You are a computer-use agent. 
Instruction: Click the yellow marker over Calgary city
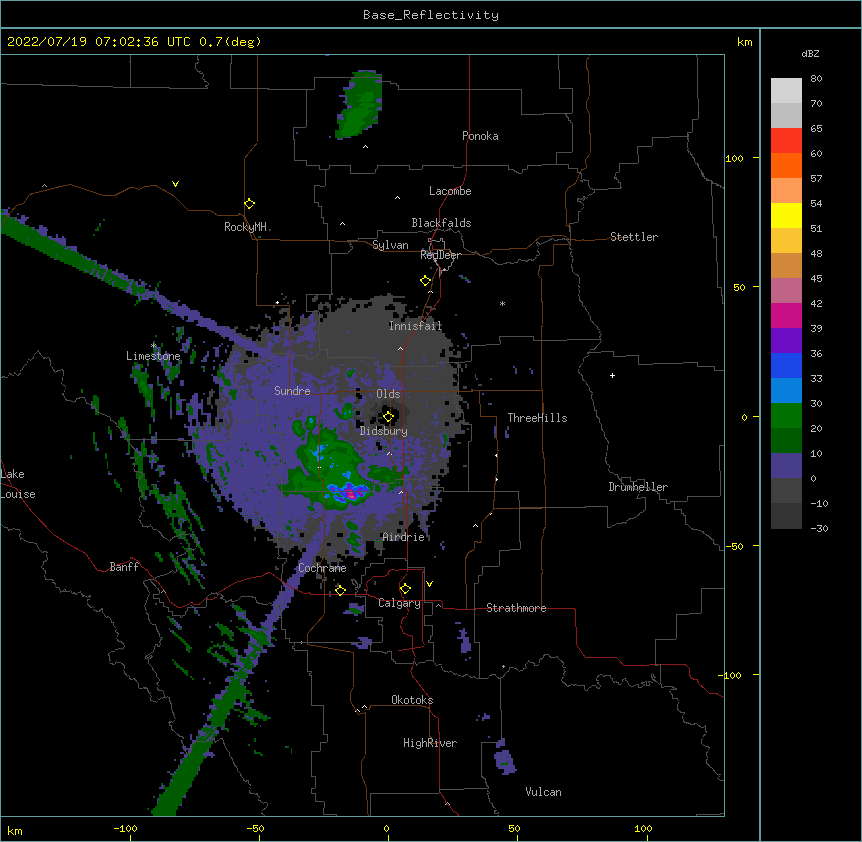405,589
